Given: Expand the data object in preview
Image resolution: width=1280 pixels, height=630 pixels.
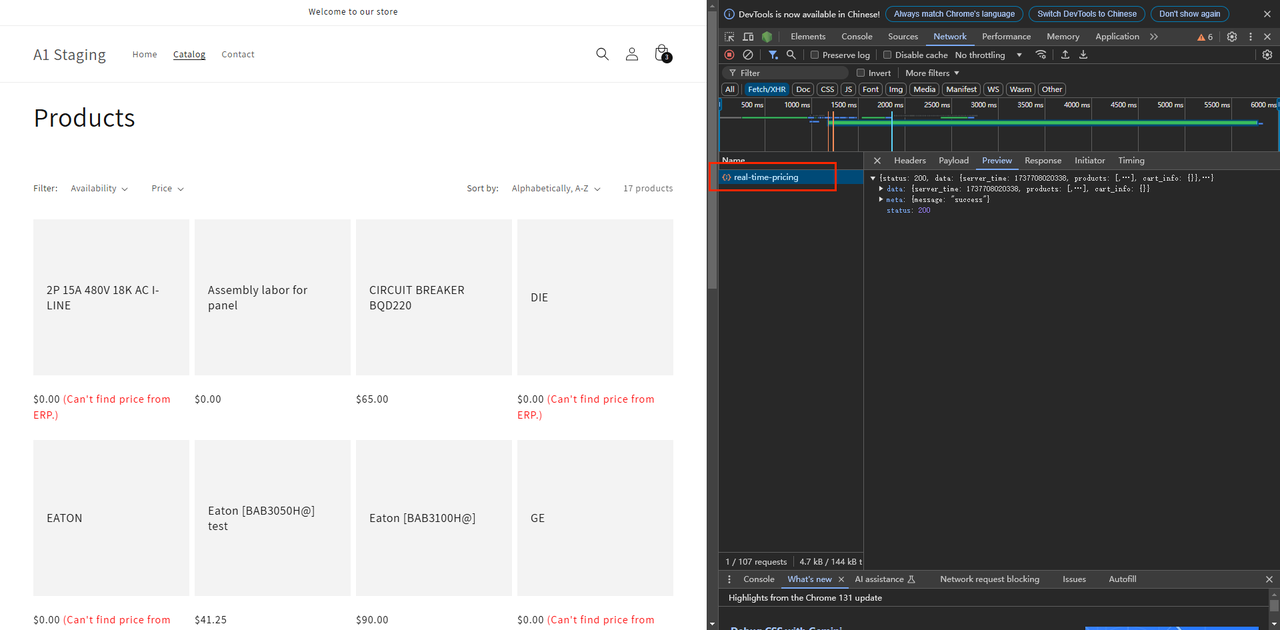Looking at the screenshot, I should (x=881, y=188).
